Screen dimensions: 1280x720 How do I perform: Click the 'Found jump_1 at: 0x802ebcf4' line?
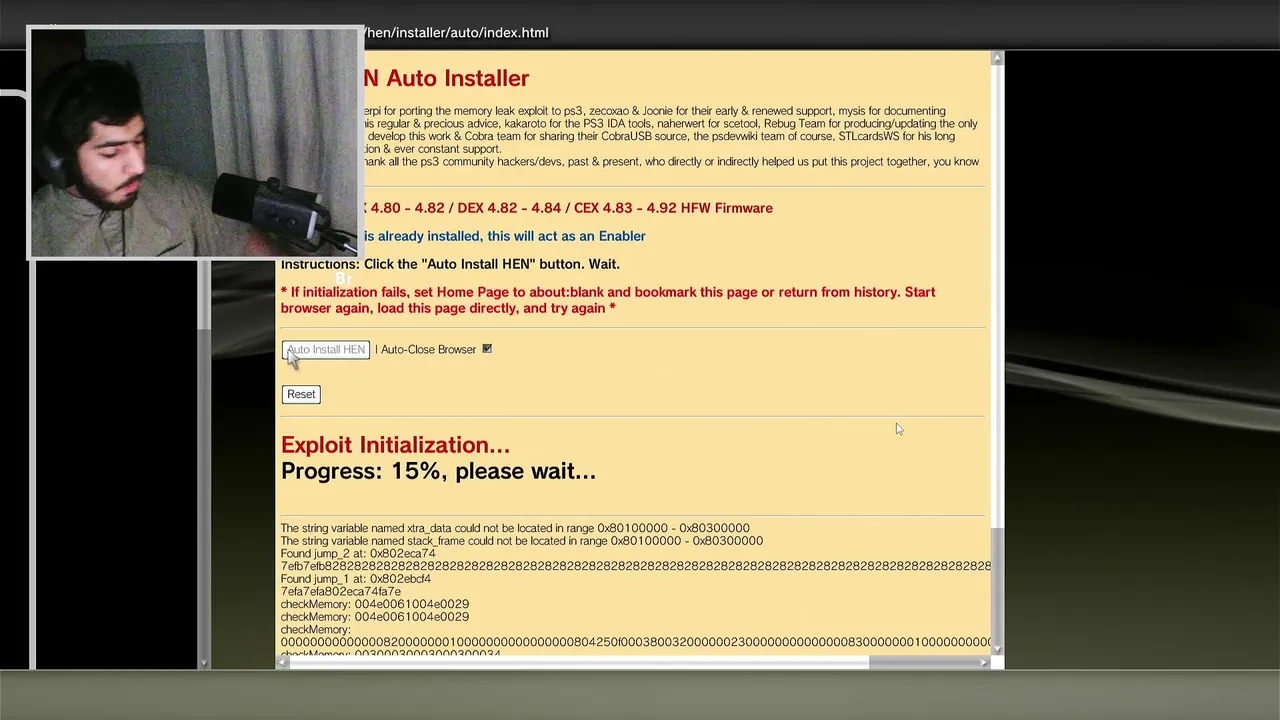[356, 579]
